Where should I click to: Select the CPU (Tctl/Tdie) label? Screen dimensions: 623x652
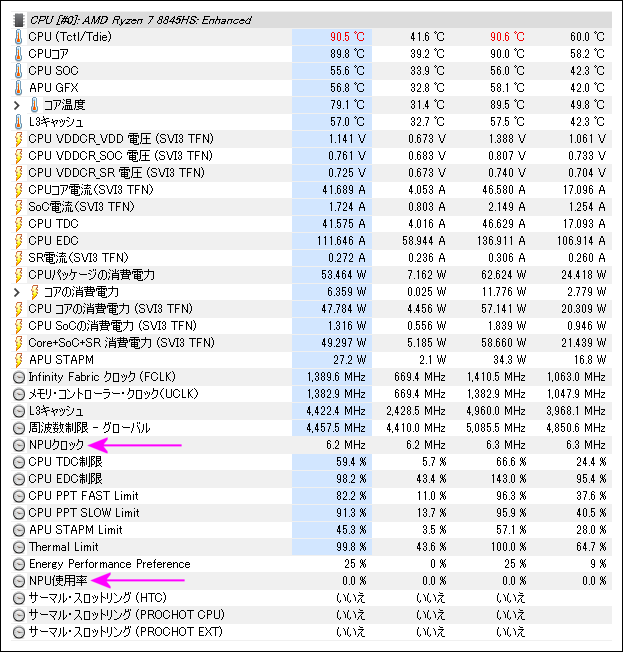point(70,37)
